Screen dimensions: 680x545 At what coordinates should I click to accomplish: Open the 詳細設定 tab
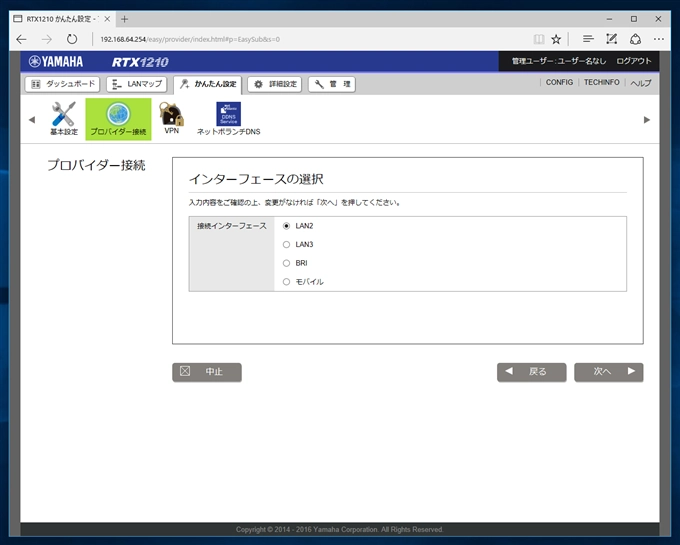(275, 84)
